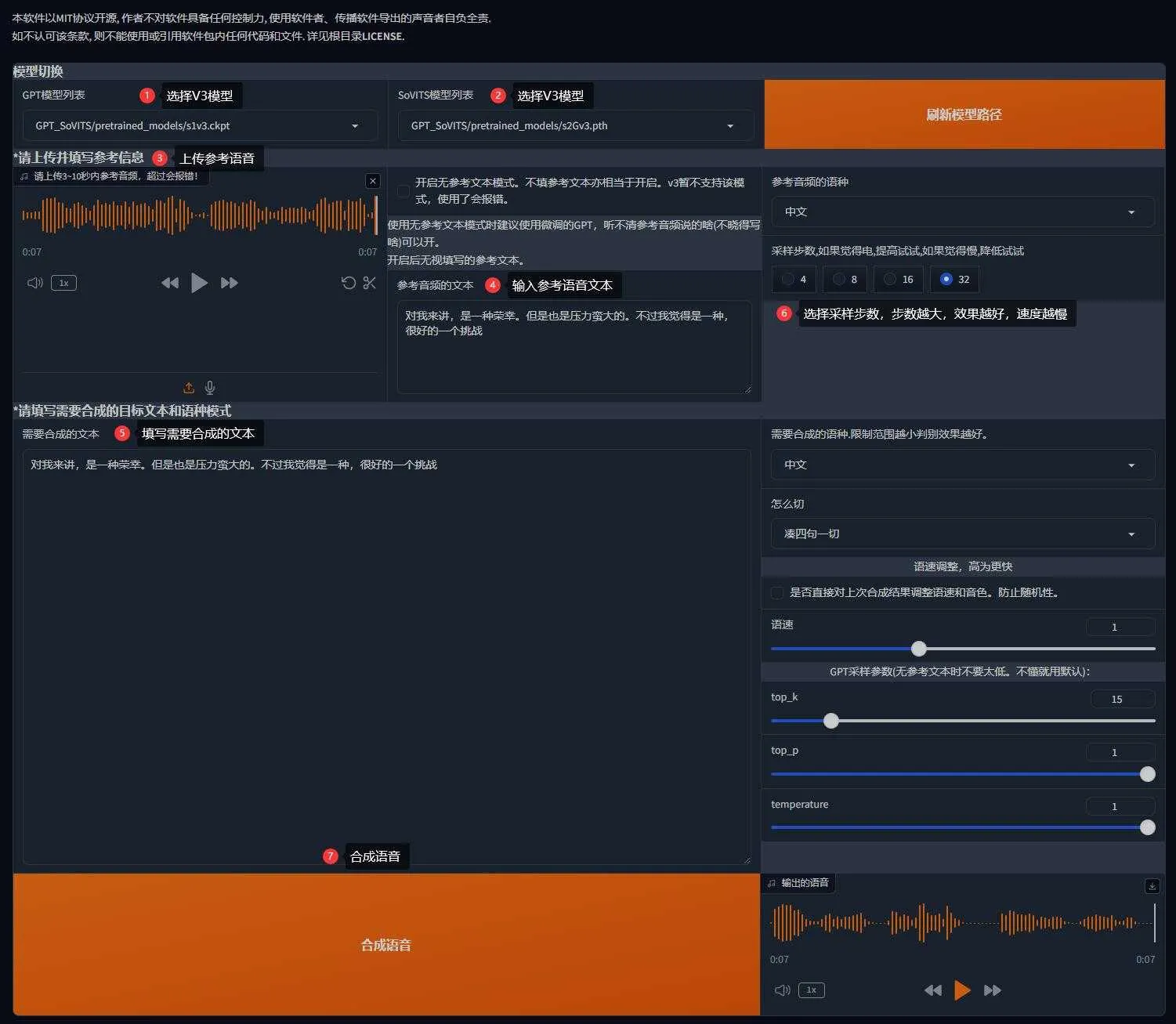Click the 语速 numeric value field
The image size is (1176, 1024).
click(1120, 627)
